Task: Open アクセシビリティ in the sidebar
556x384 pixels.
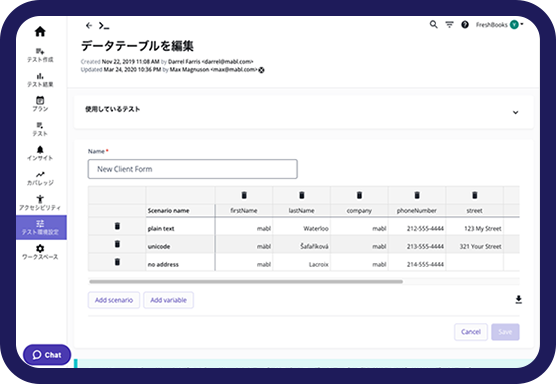Action: coord(40,203)
